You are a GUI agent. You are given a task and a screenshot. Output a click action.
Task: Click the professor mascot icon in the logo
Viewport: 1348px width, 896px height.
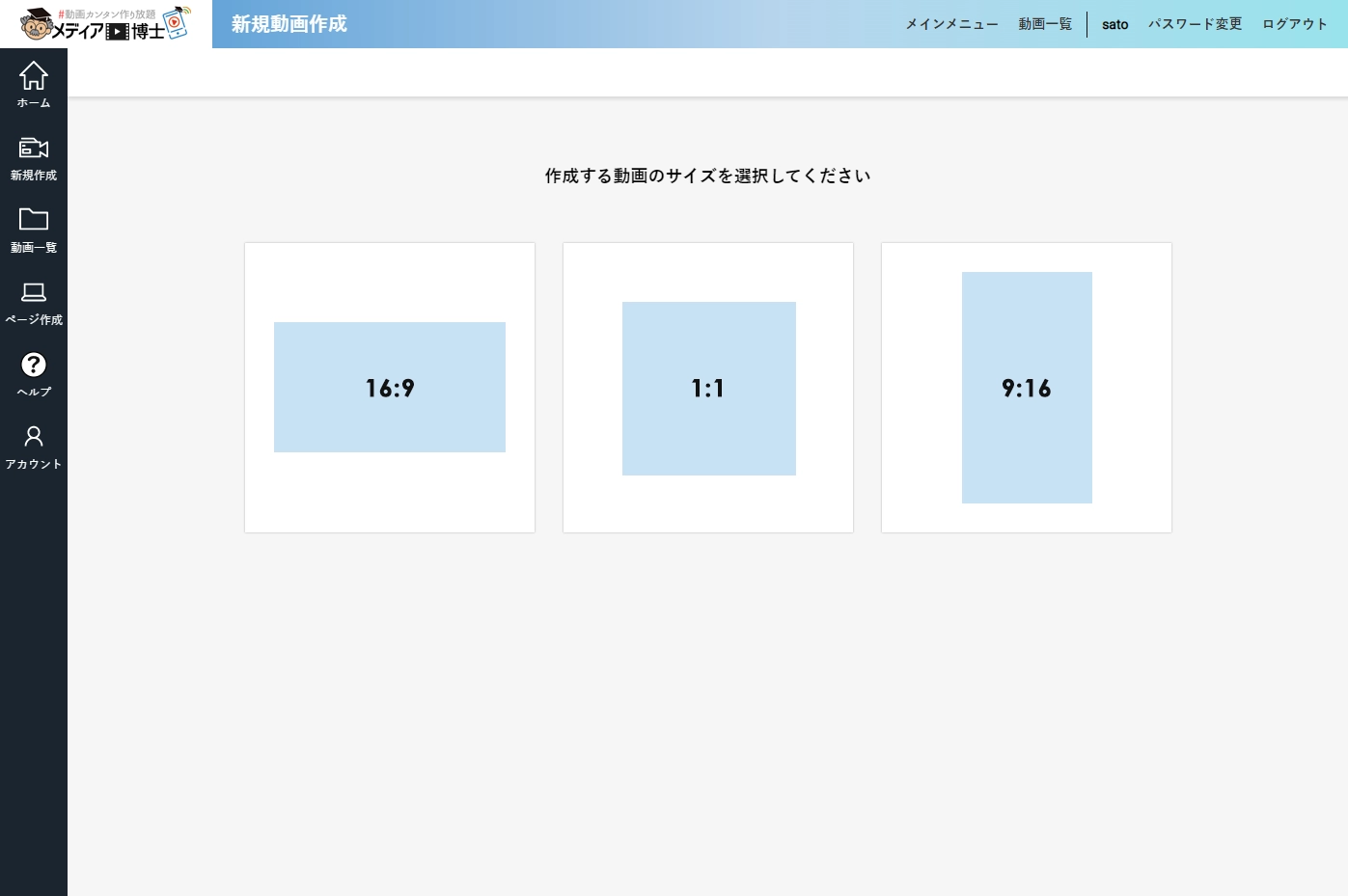coord(36,24)
